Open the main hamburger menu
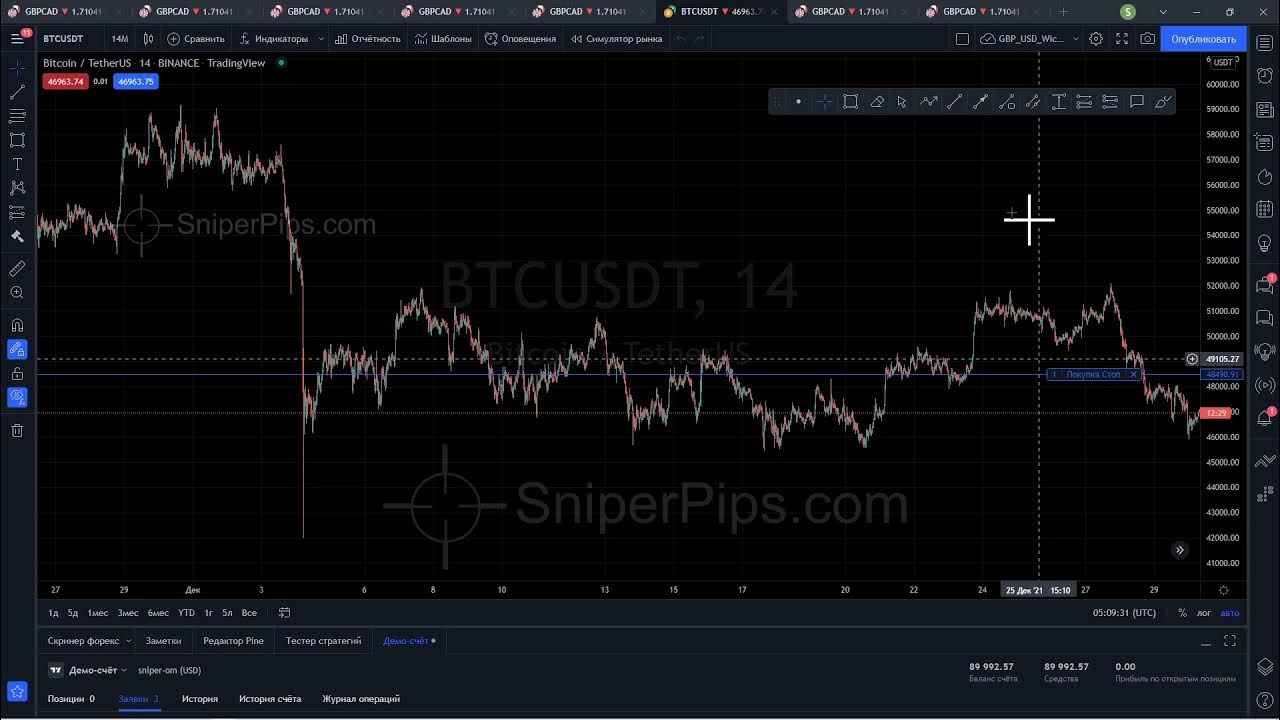Image resolution: width=1280 pixels, height=720 pixels. point(17,39)
